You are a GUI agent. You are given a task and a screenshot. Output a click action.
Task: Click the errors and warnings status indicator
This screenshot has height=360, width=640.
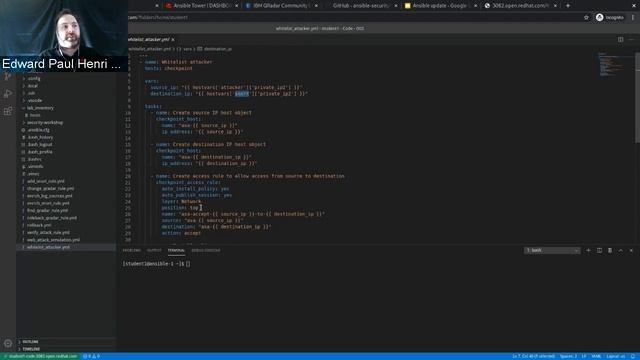tap(91, 356)
